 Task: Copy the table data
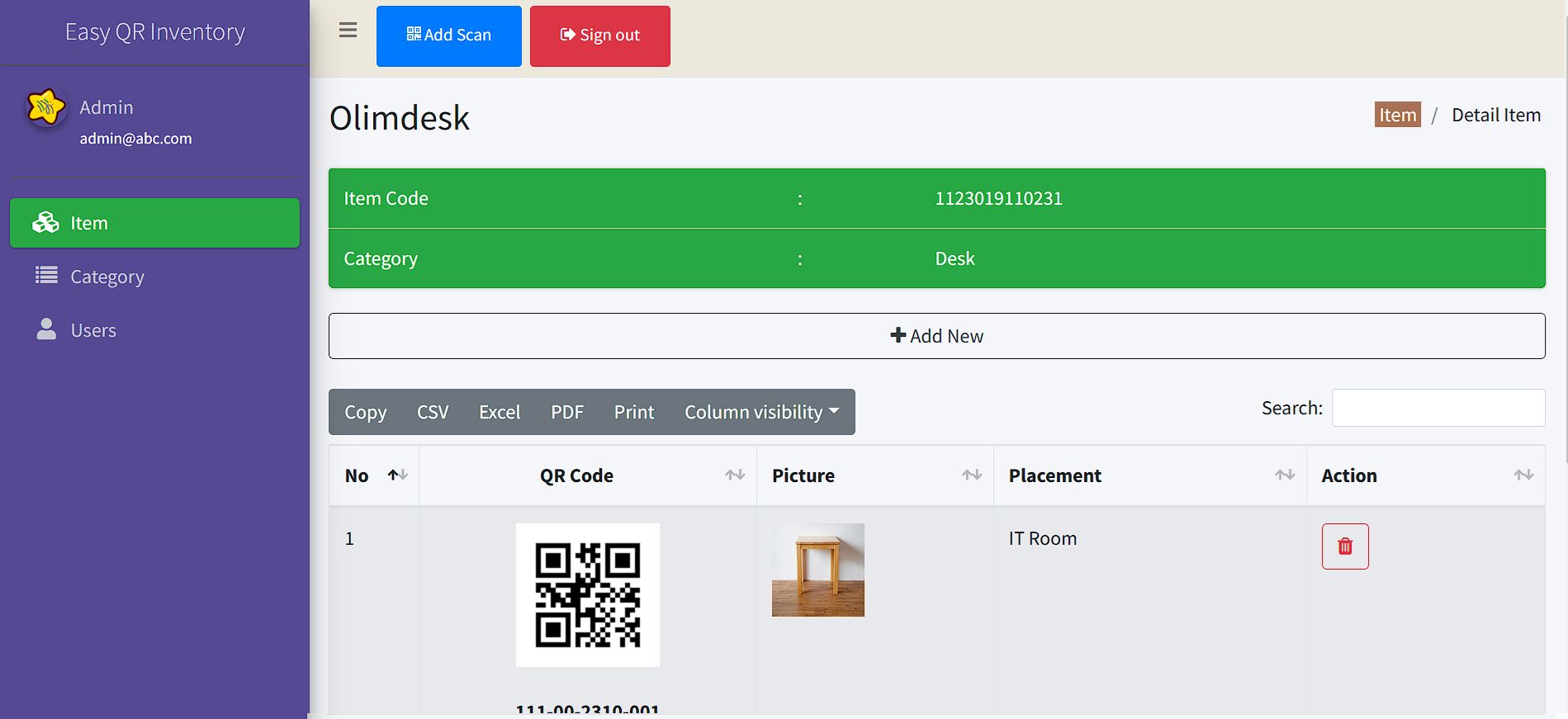(365, 412)
